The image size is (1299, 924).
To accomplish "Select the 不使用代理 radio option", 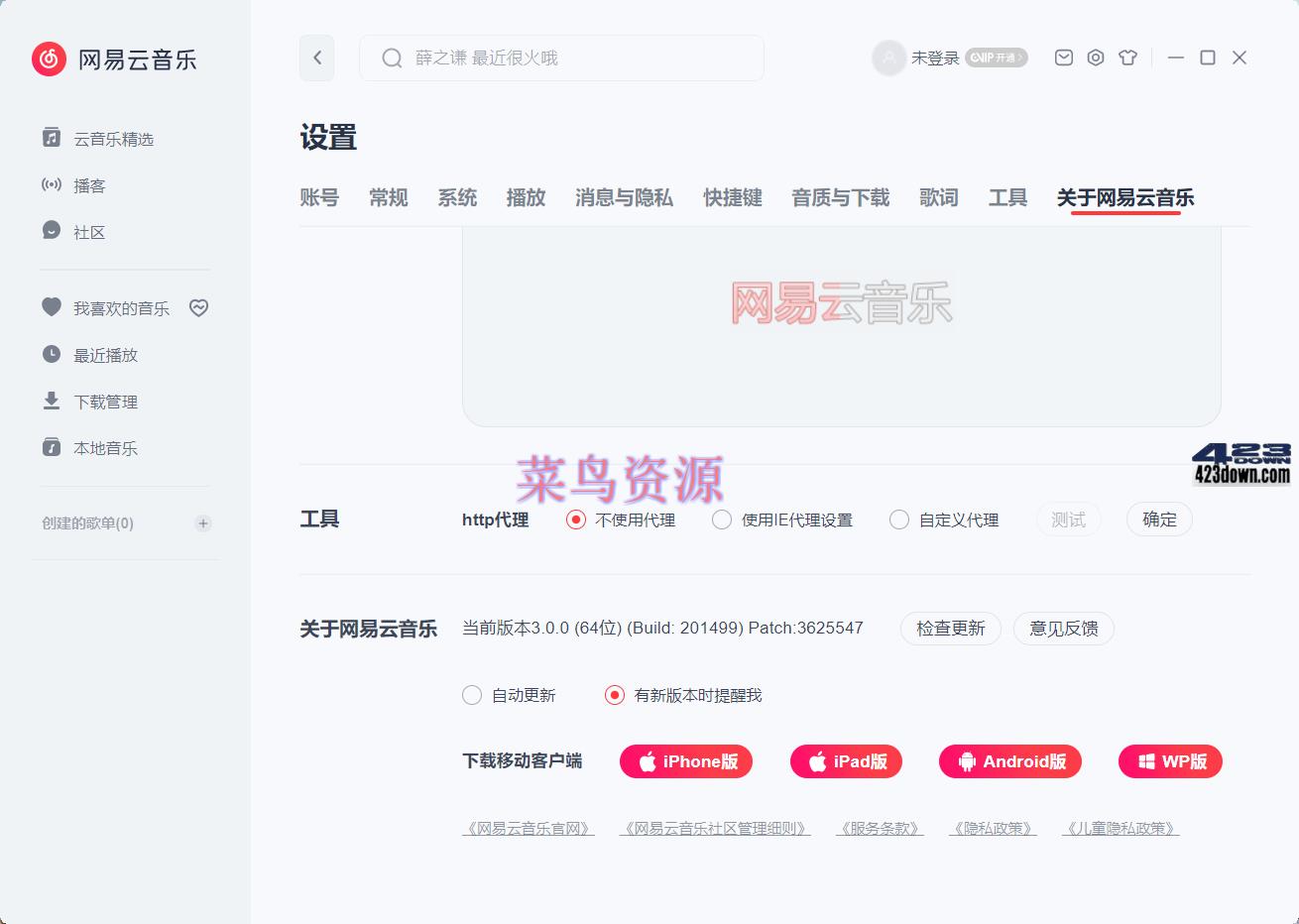I will tap(576, 520).
